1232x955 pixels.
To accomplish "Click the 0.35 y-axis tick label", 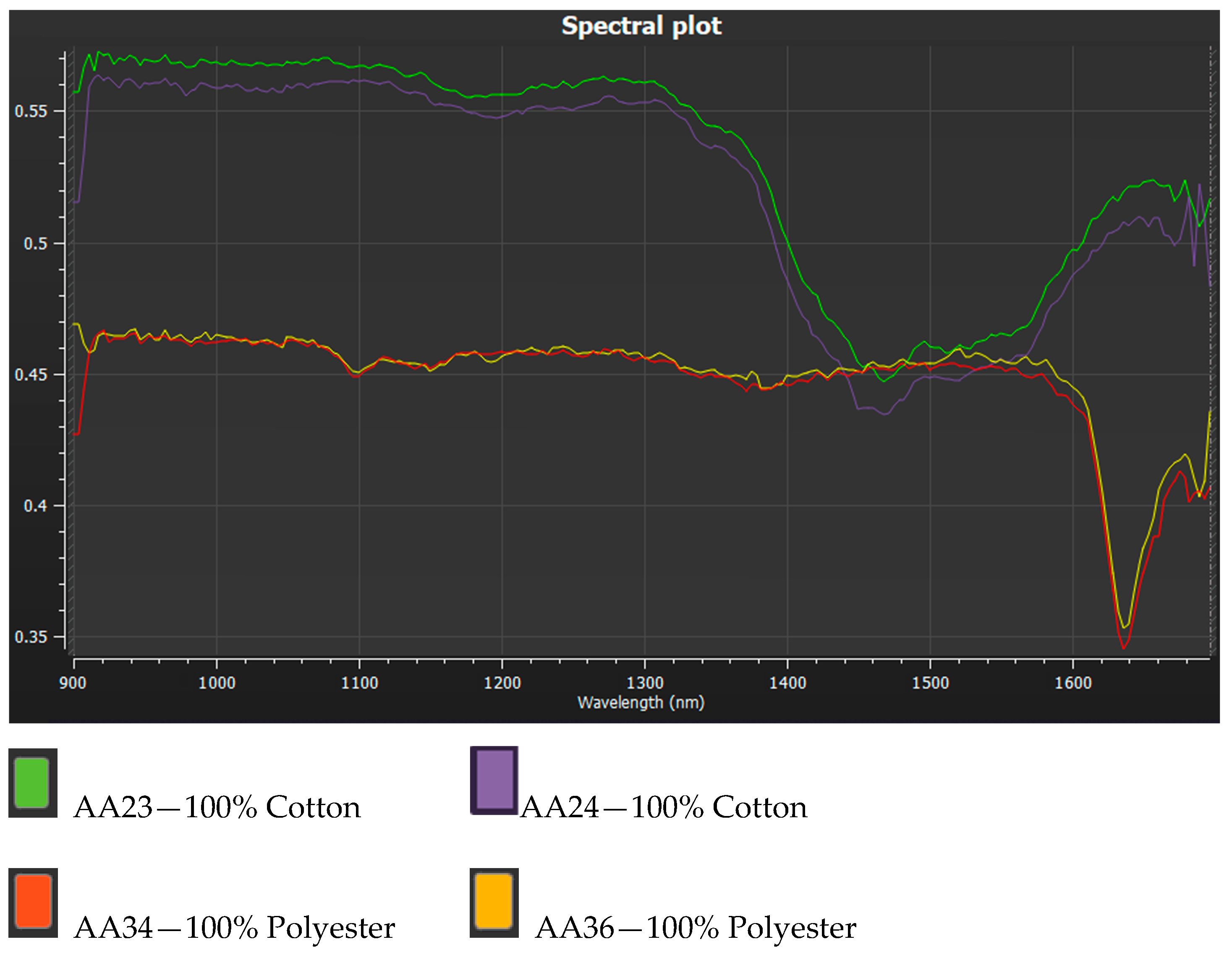I will click(x=31, y=637).
